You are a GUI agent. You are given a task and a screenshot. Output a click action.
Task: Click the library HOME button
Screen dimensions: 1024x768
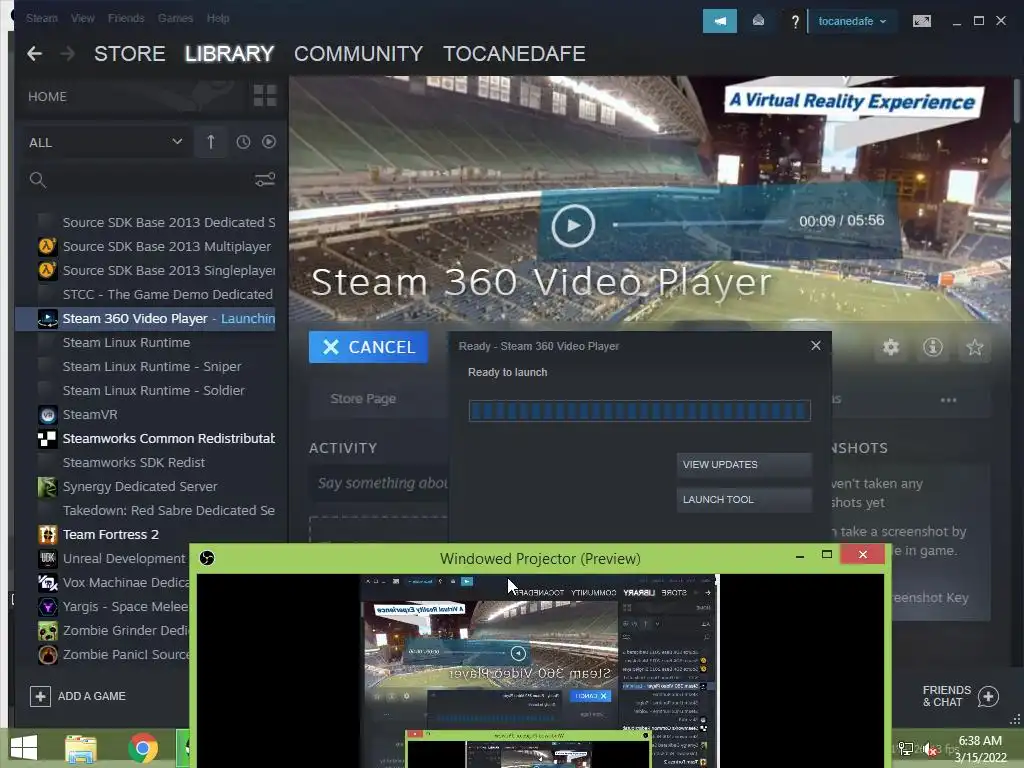pyautogui.click(x=47, y=96)
